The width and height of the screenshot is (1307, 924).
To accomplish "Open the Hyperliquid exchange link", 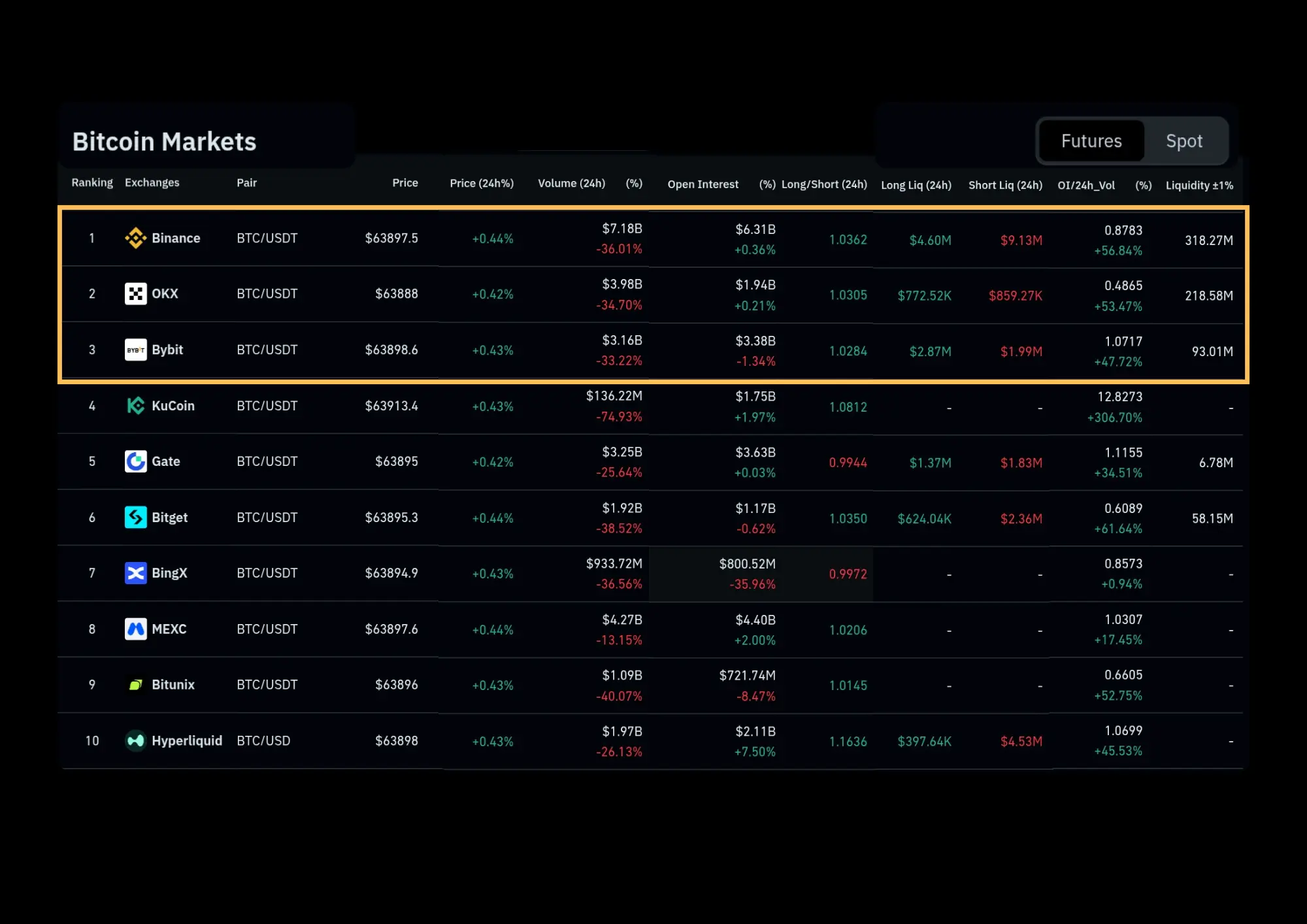I will [x=187, y=741].
